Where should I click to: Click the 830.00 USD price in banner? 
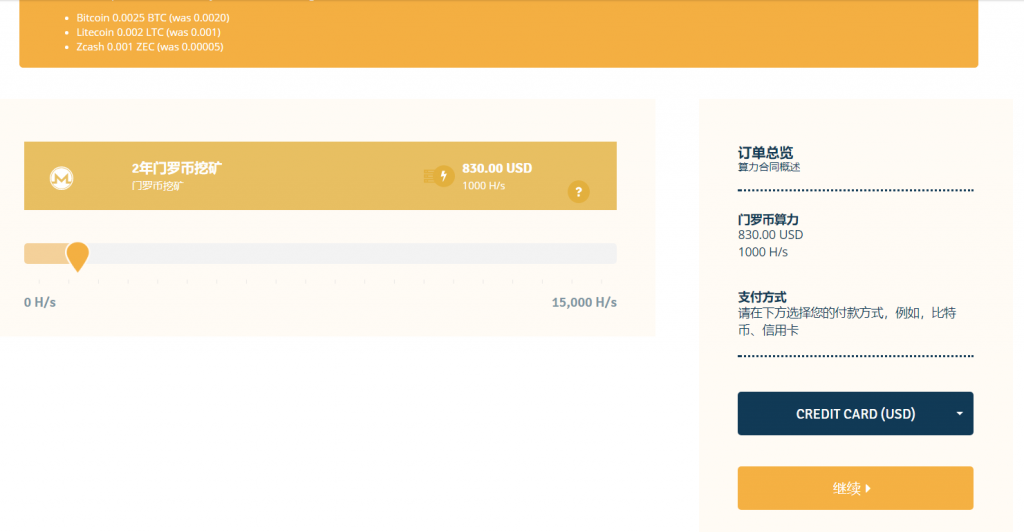(x=497, y=168)
